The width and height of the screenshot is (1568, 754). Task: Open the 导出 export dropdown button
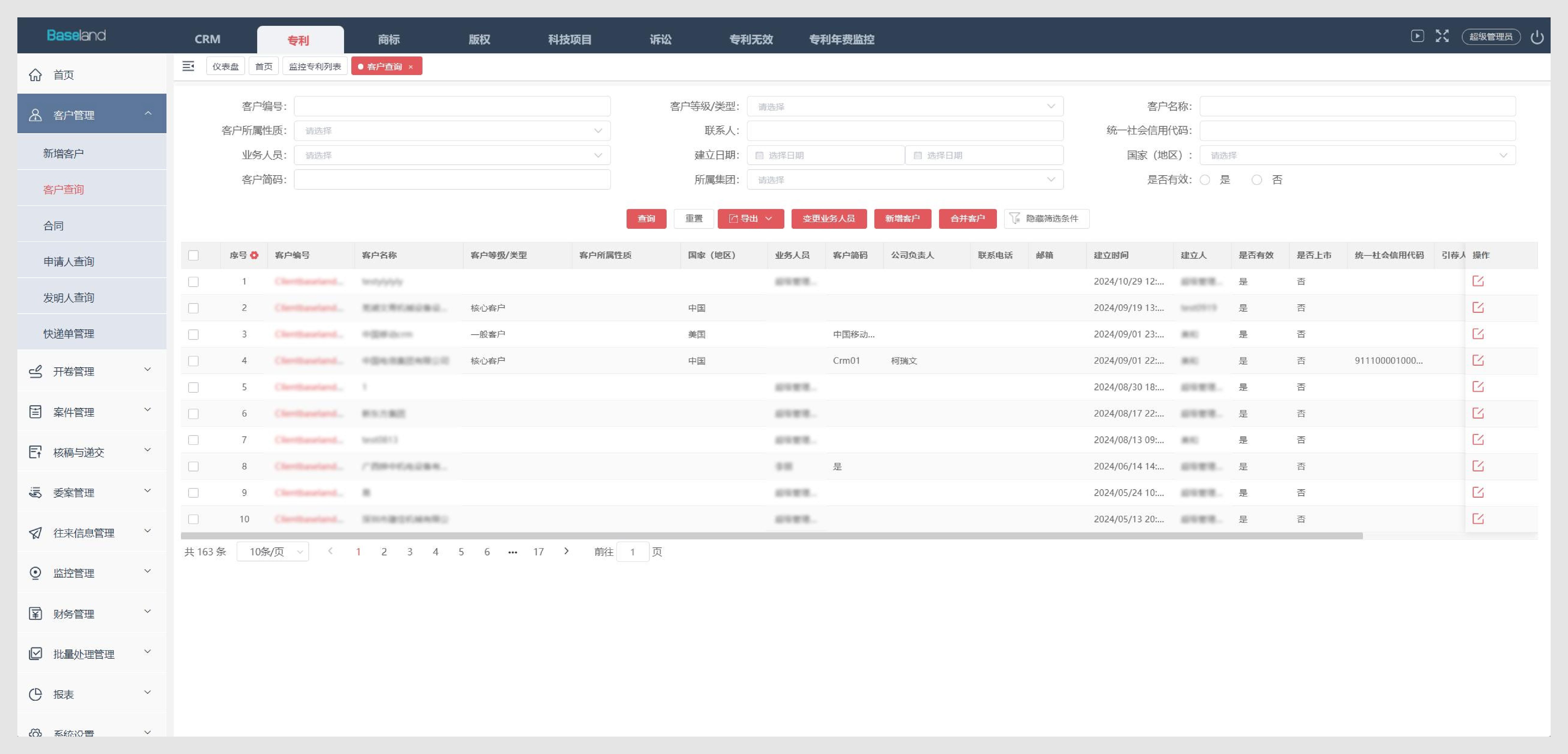click(751, 219)
